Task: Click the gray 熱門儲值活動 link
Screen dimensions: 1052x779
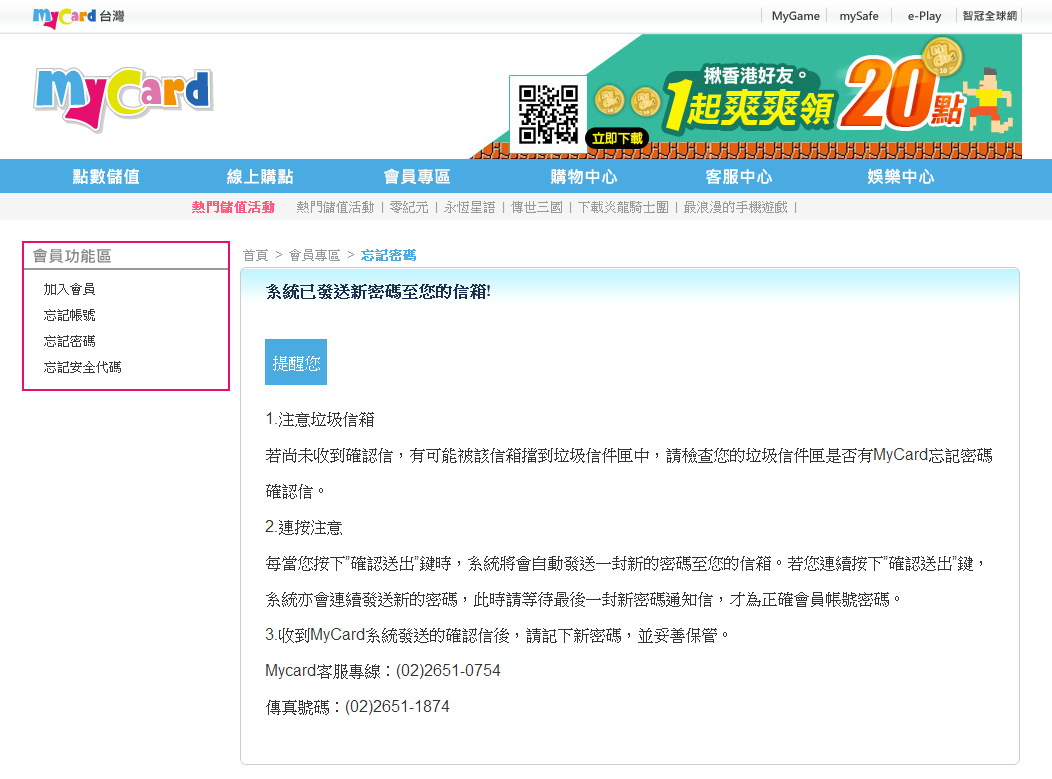Action: pyautogui.click(x=335, y=207)
